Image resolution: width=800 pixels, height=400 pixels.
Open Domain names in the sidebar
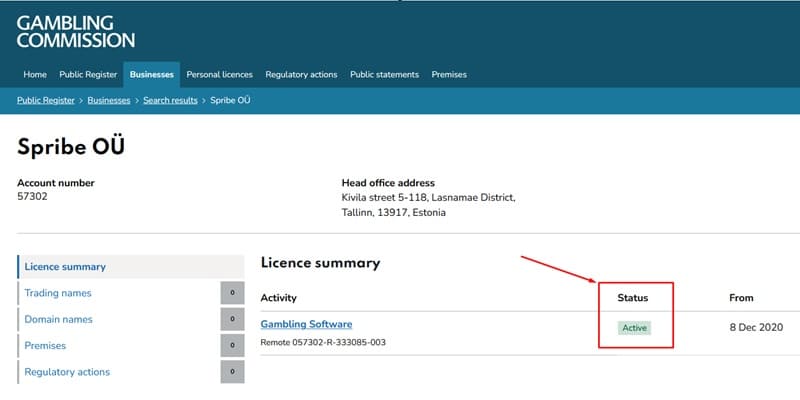[59, 319]
